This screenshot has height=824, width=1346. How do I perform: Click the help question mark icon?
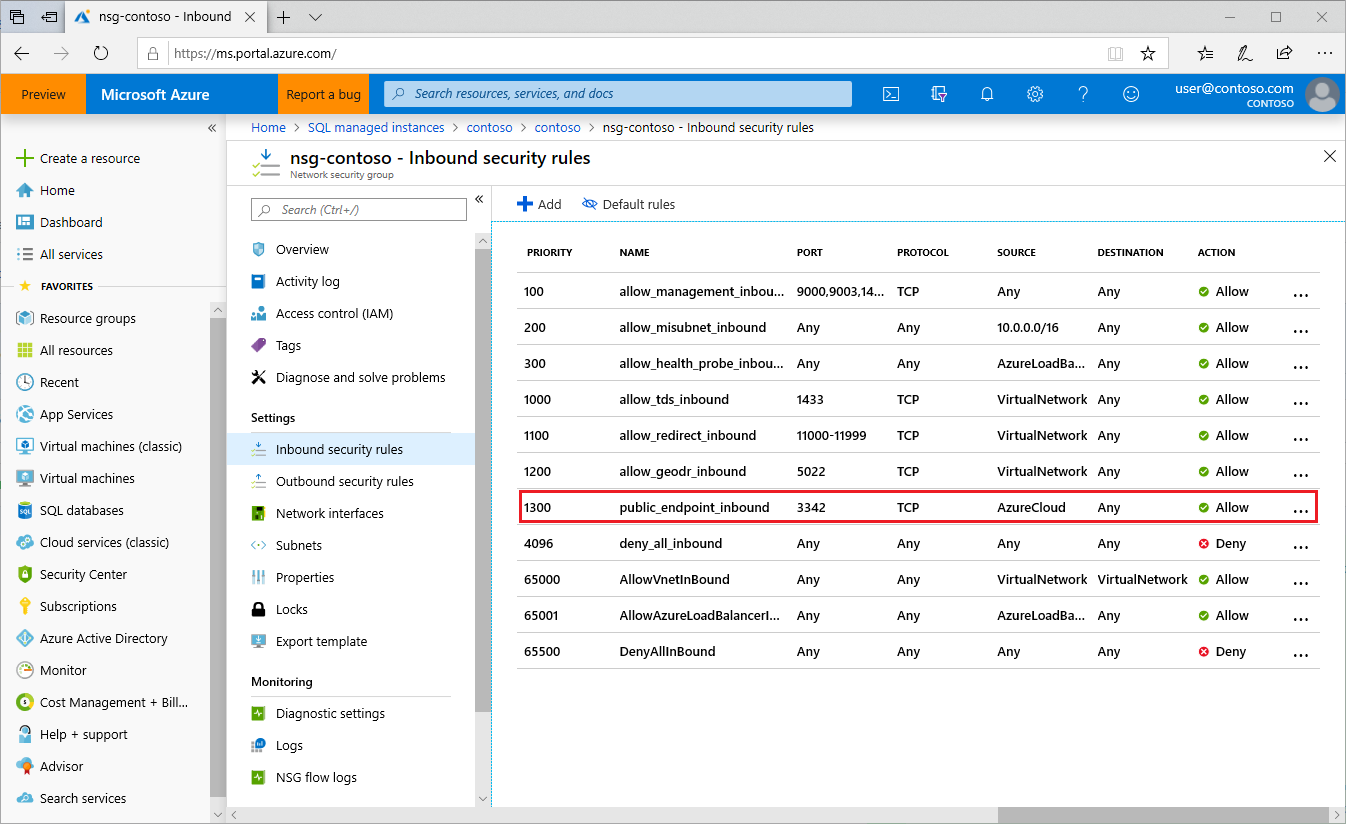[1083, 94]
